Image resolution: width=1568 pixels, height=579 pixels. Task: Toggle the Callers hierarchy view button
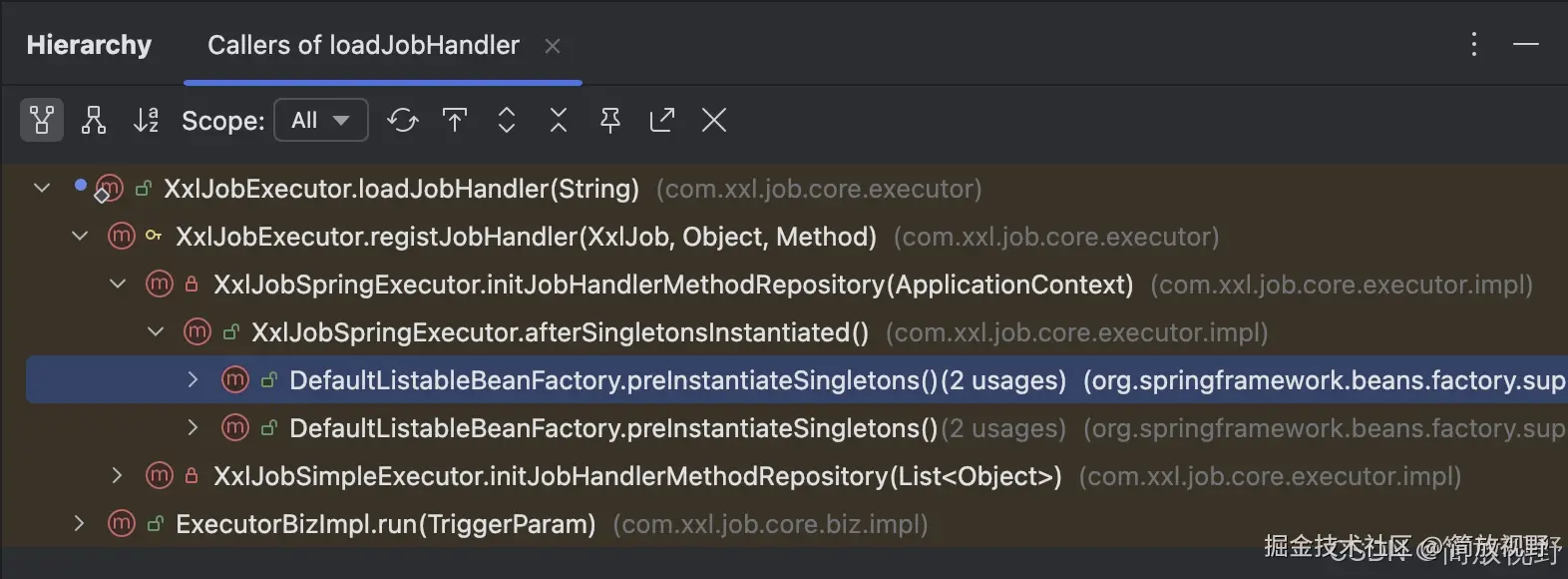(x=42, y=121)
